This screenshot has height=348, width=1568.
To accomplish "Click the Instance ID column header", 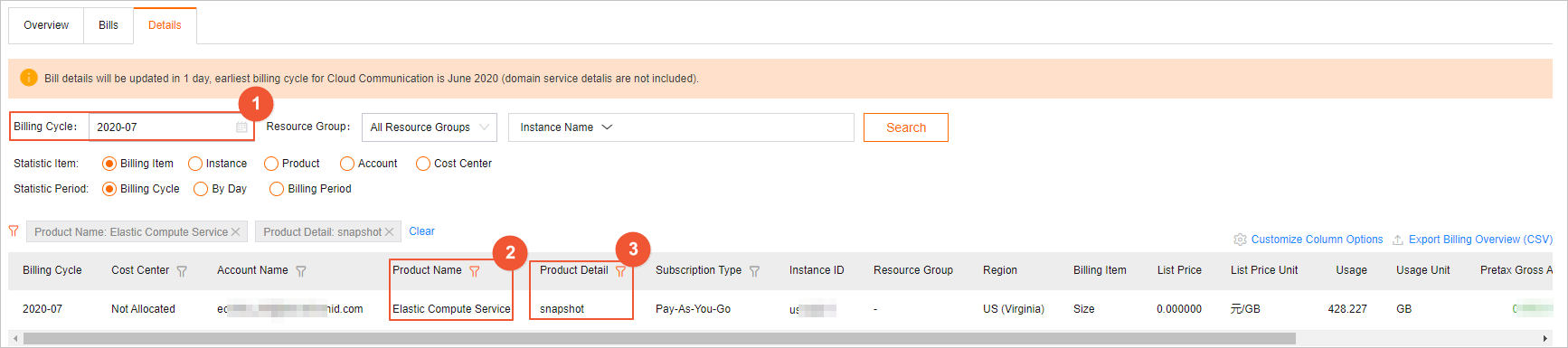I will (817, 270).
